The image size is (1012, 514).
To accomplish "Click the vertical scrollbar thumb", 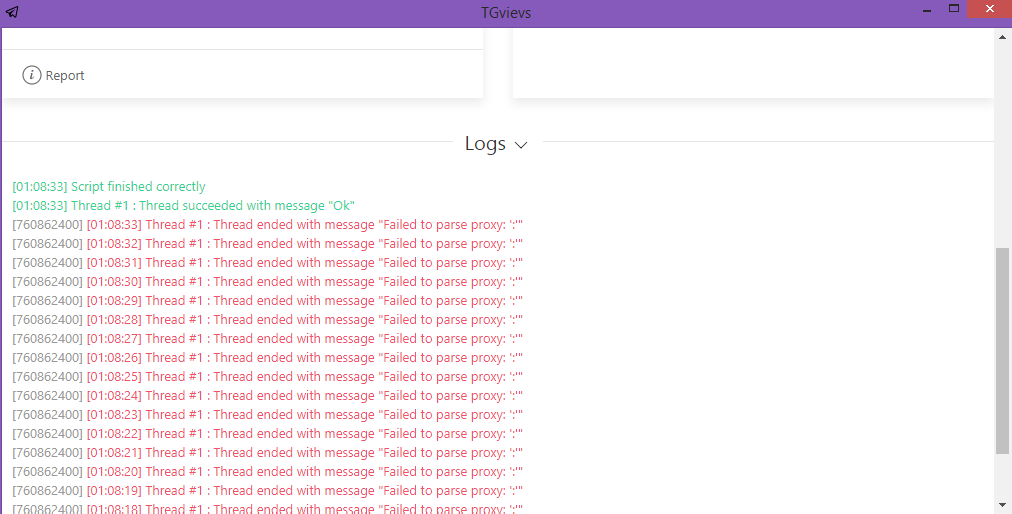I will [x=1003, y=350].
